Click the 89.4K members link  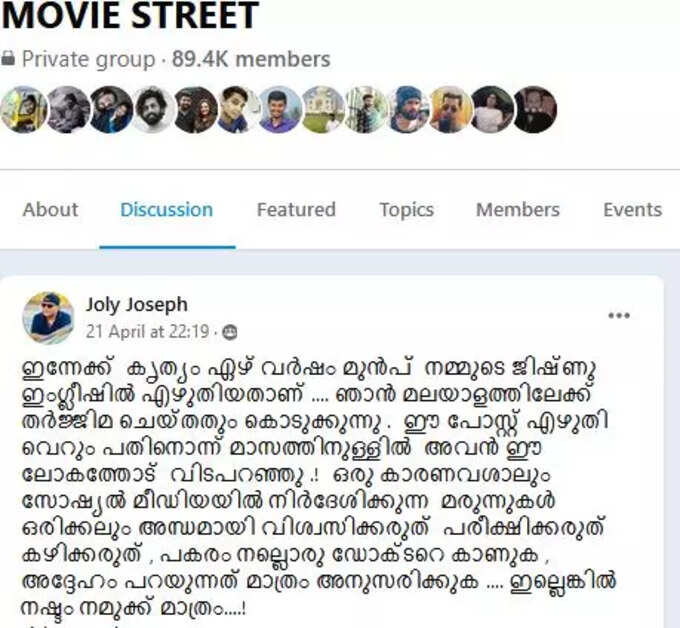click(x=251, y=59)
